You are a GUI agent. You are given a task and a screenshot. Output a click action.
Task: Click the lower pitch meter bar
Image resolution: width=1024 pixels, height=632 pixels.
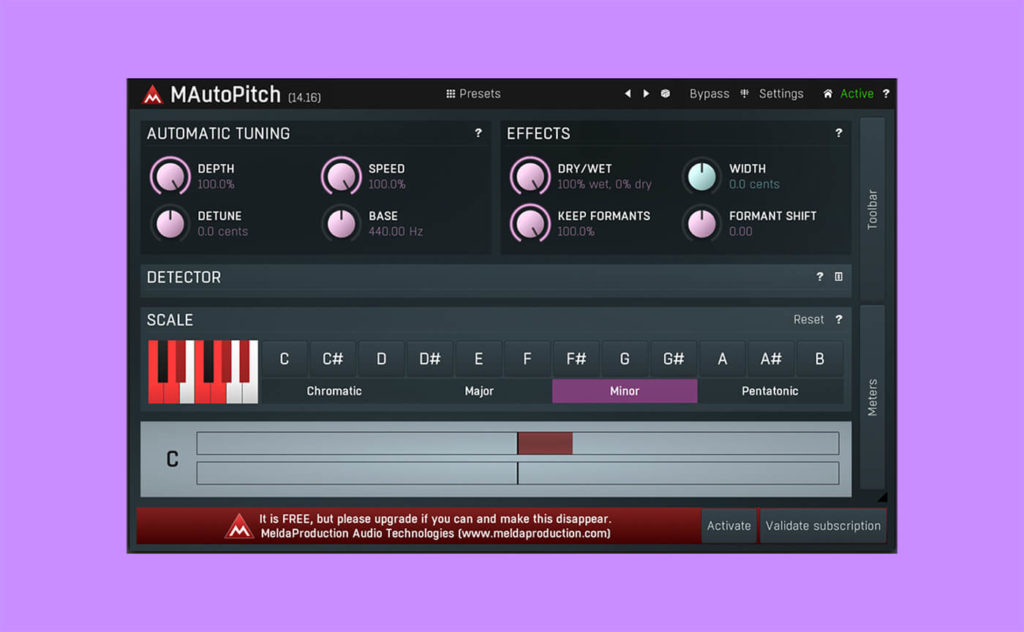coord(518,473)
